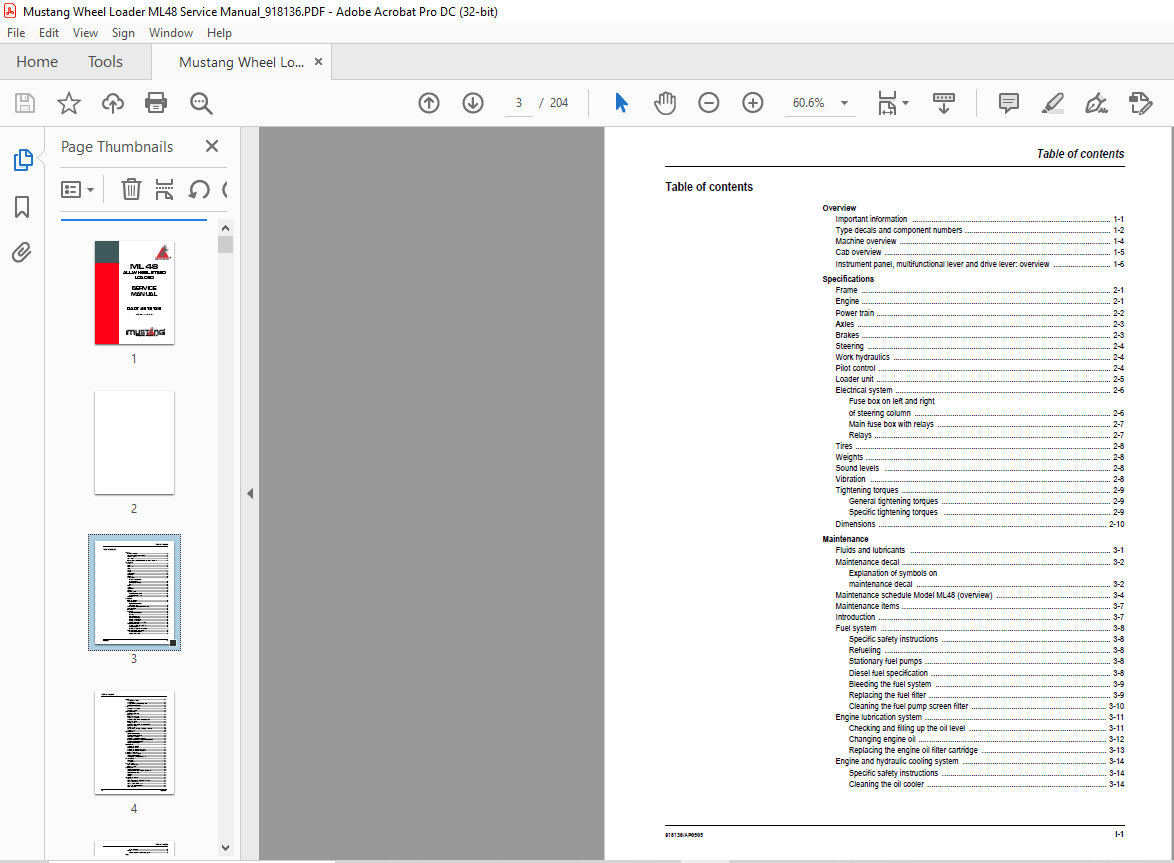Close the Mustang Wheel Loader tab

click(x=318, y=61)
